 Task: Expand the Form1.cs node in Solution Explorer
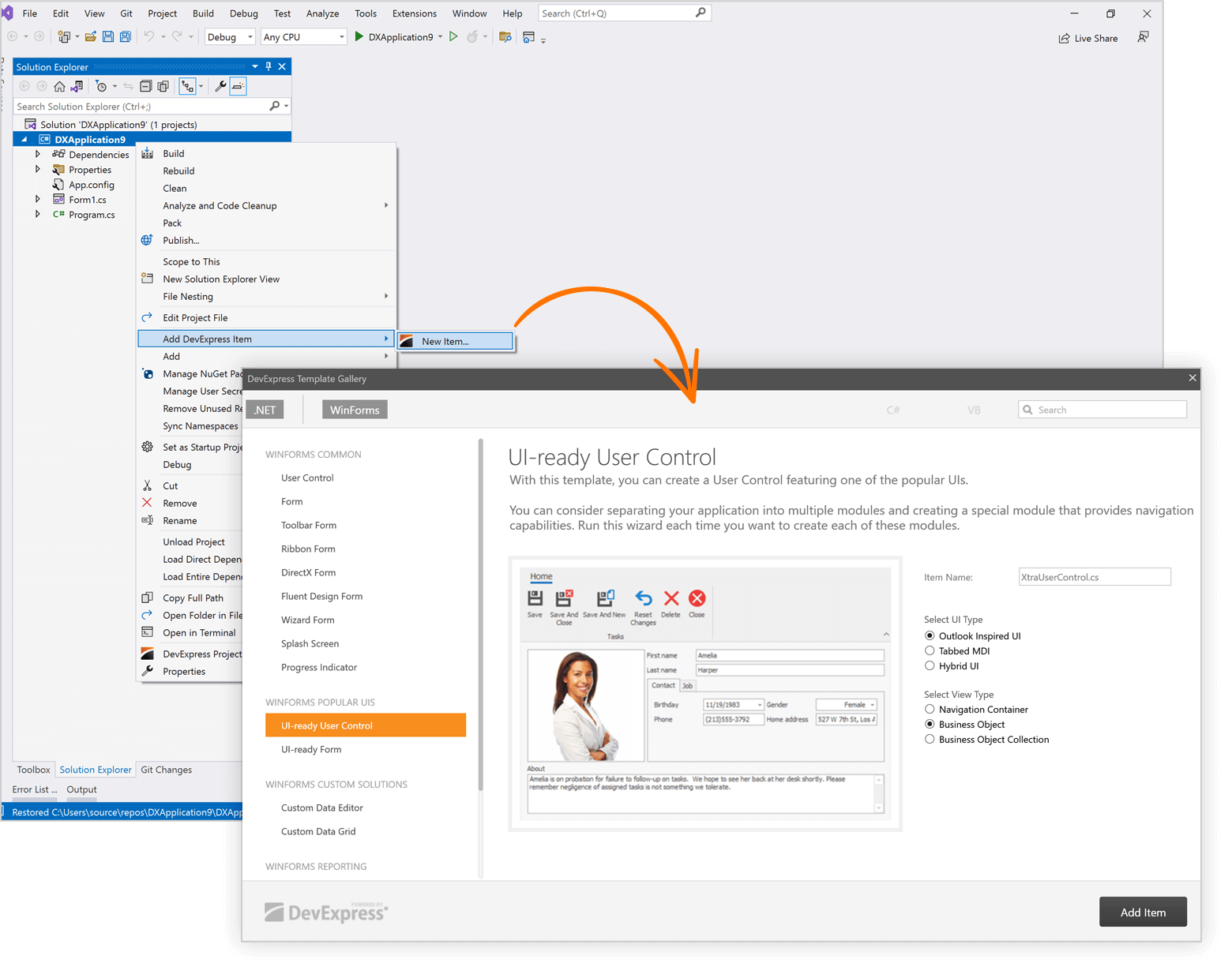click(38, 199)
